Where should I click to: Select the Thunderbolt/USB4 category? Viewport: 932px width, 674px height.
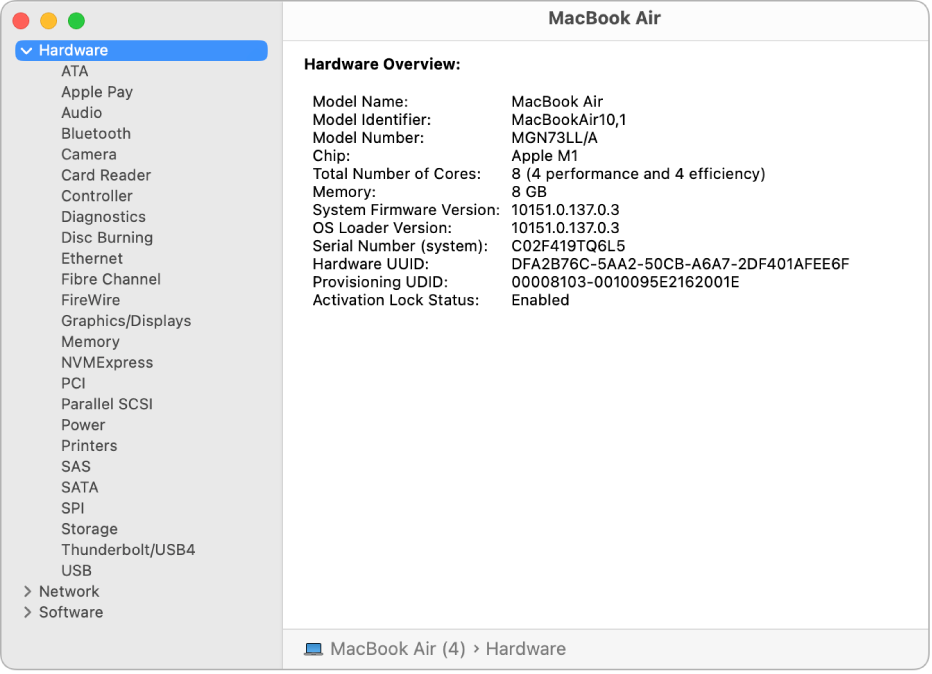pyautogui.click(x=128, y=549)
